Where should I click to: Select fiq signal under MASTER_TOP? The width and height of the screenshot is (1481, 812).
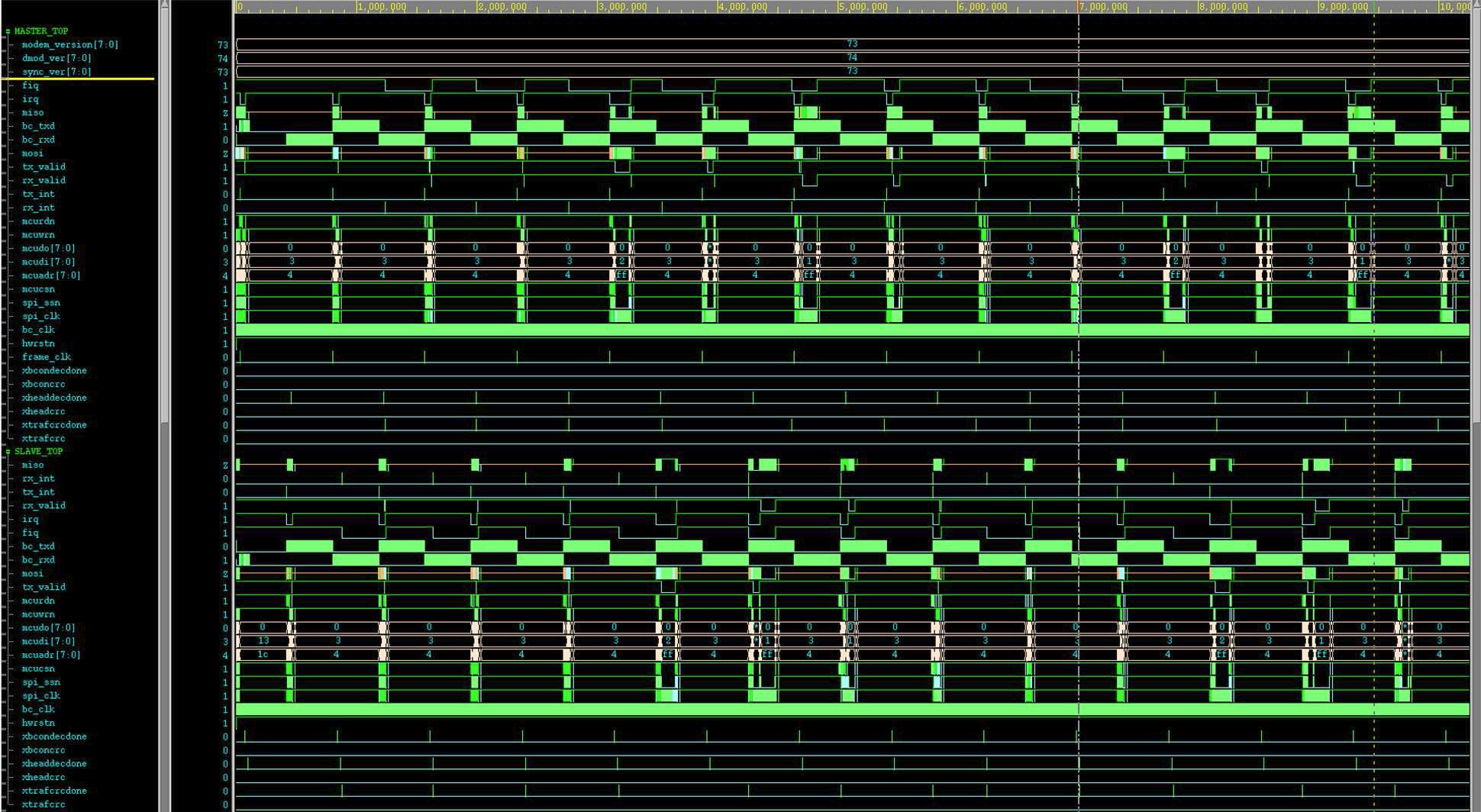(30, 85)
